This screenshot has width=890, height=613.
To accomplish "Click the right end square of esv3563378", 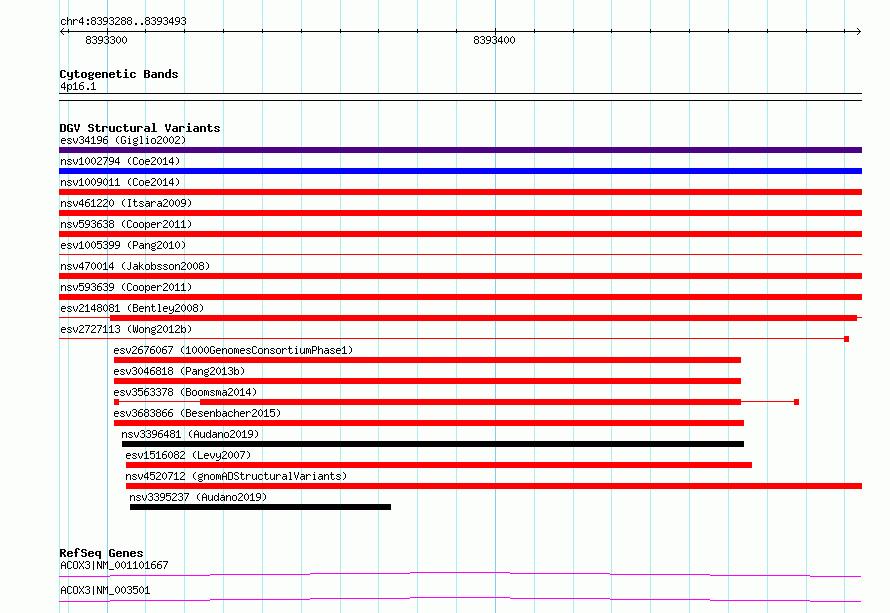I will tap(796, 402).
